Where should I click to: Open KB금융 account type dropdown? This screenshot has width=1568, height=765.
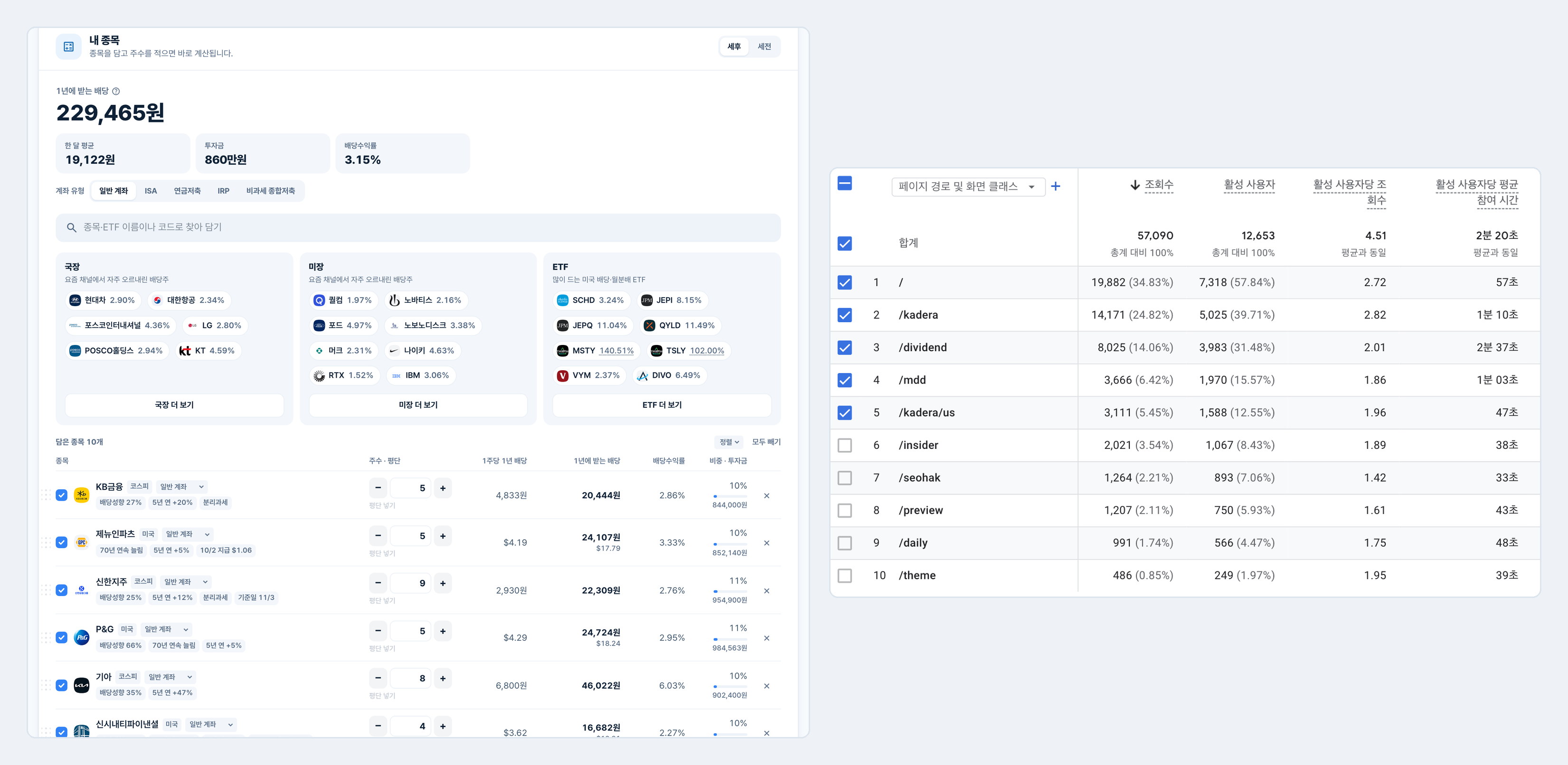click(181, 487)
